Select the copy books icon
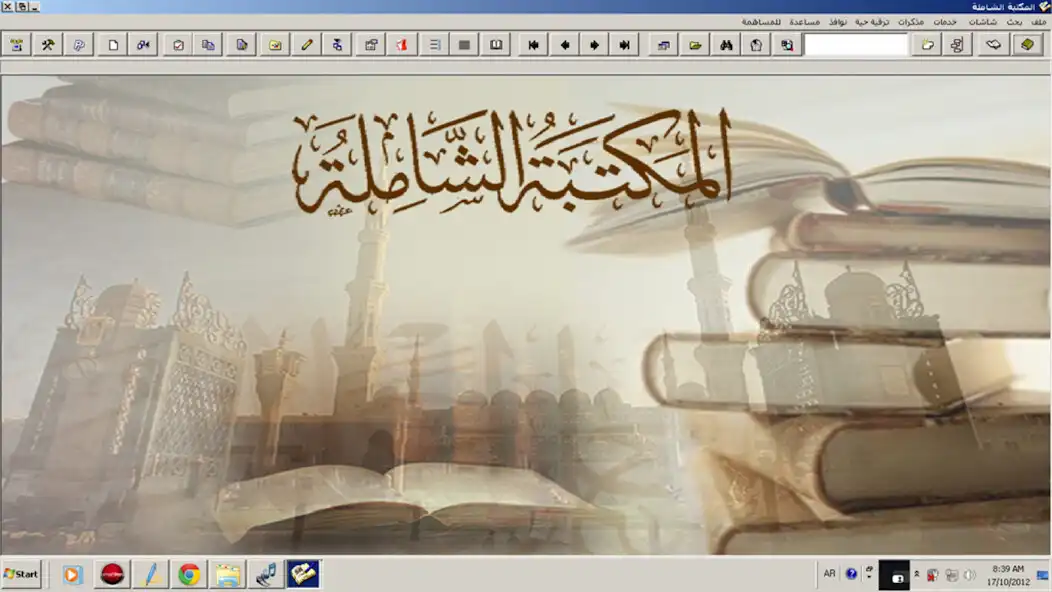Image resolution: width=1052 pixels, height=592 pixels. click(x=207, y=44)
